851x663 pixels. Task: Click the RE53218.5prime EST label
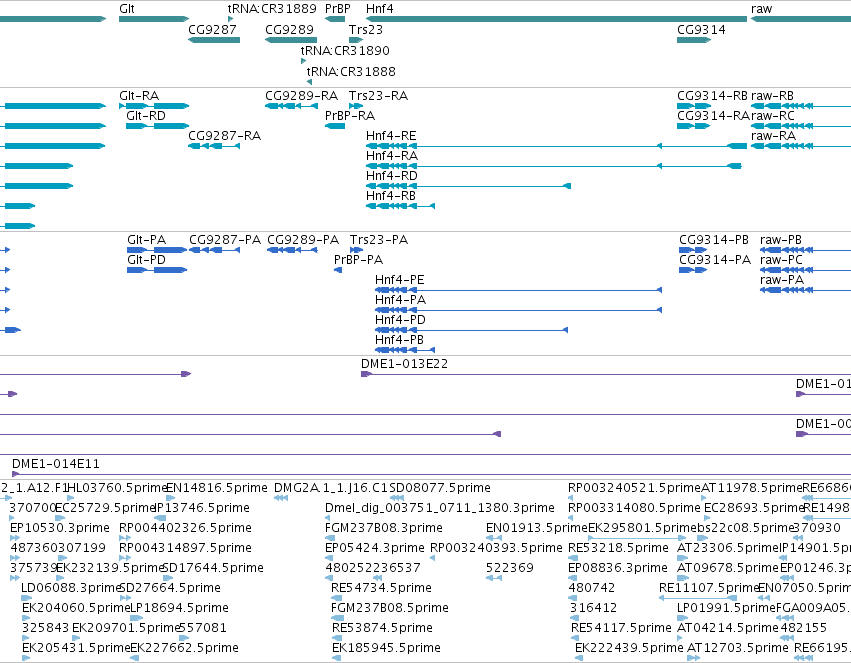tap(618, 548)
